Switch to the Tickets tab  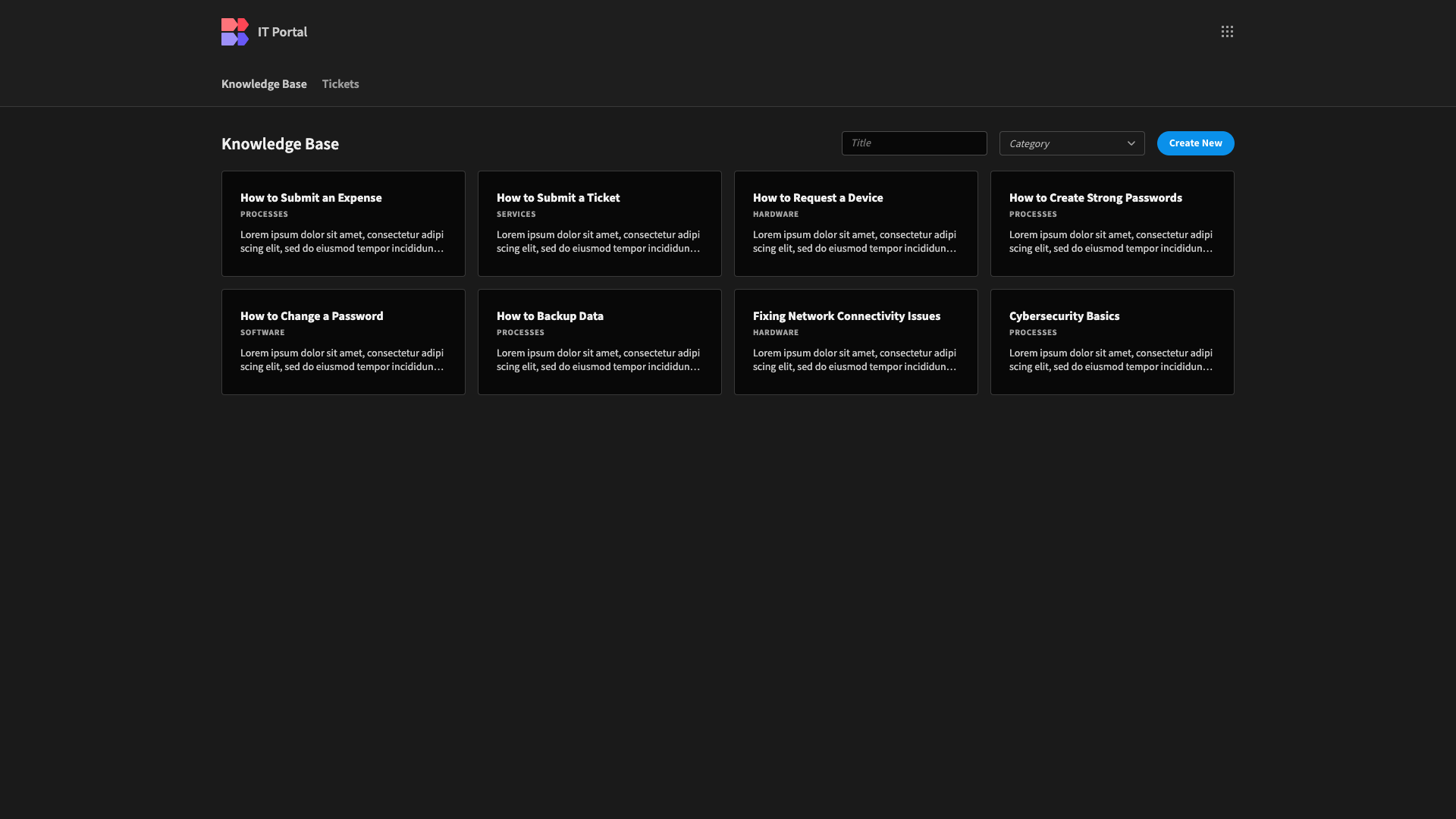pos(340,83)
